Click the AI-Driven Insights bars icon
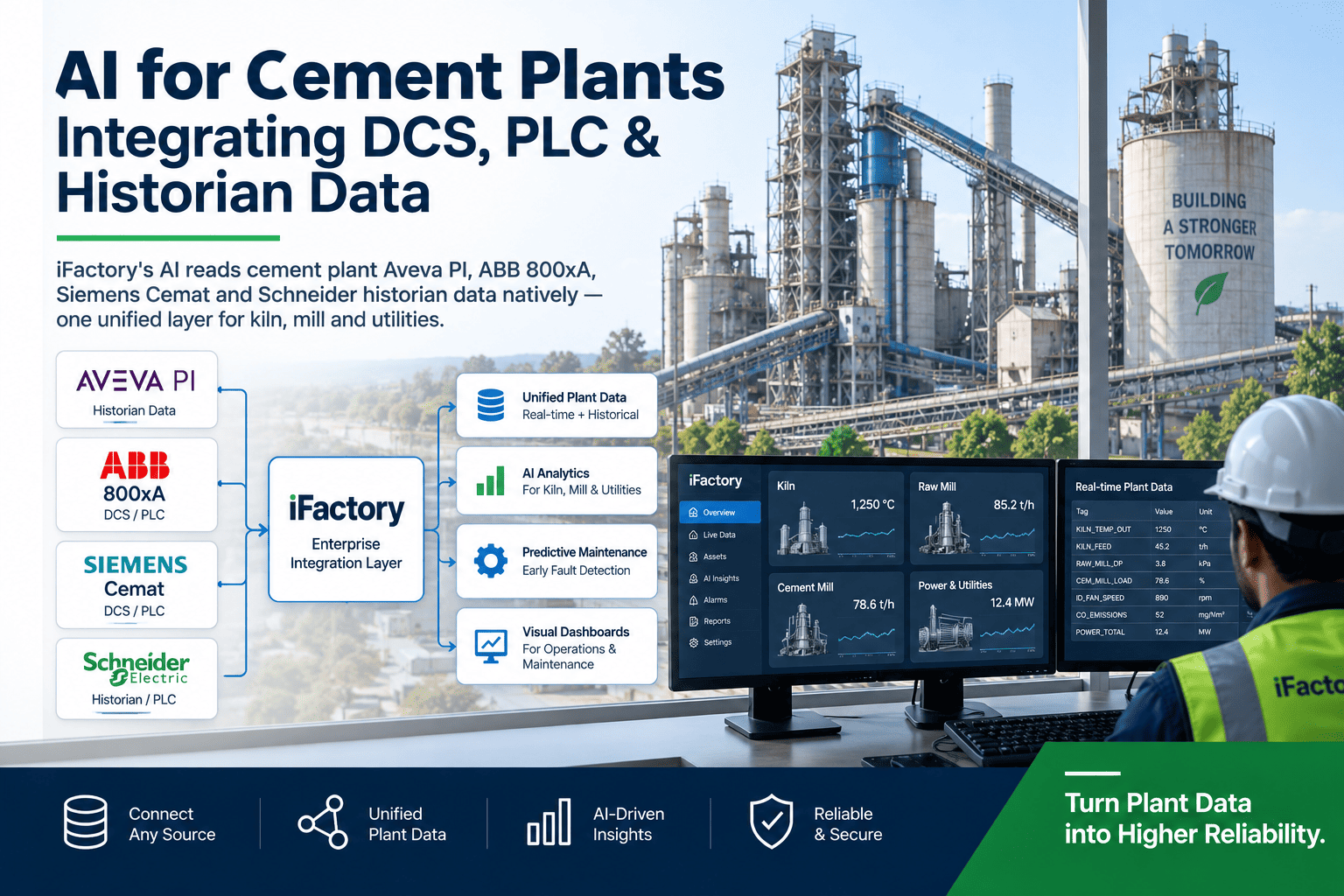The width and height of the screenshot is (1344, 896). 549,822
